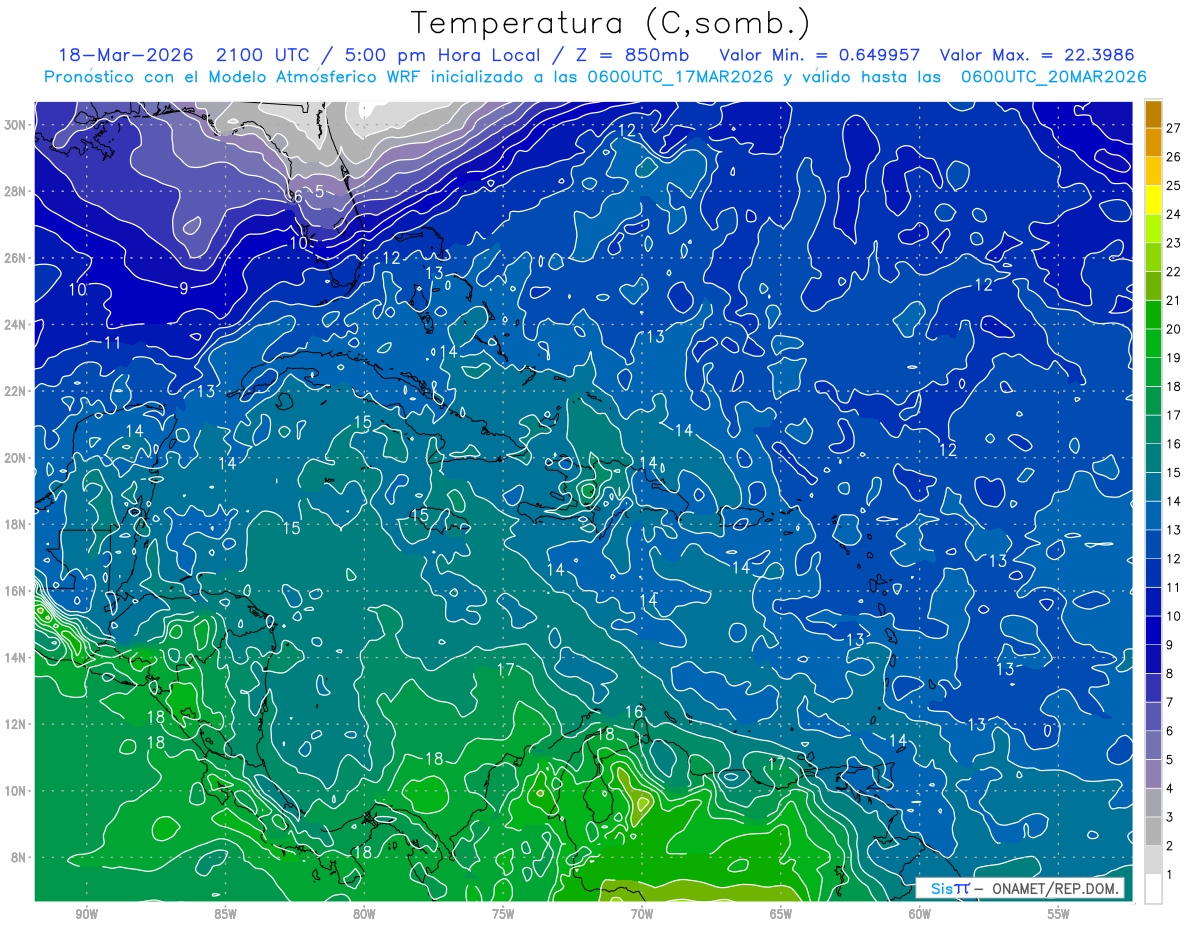
Task: Select the color bar scale label 22
Action: tap(1174, 271)
